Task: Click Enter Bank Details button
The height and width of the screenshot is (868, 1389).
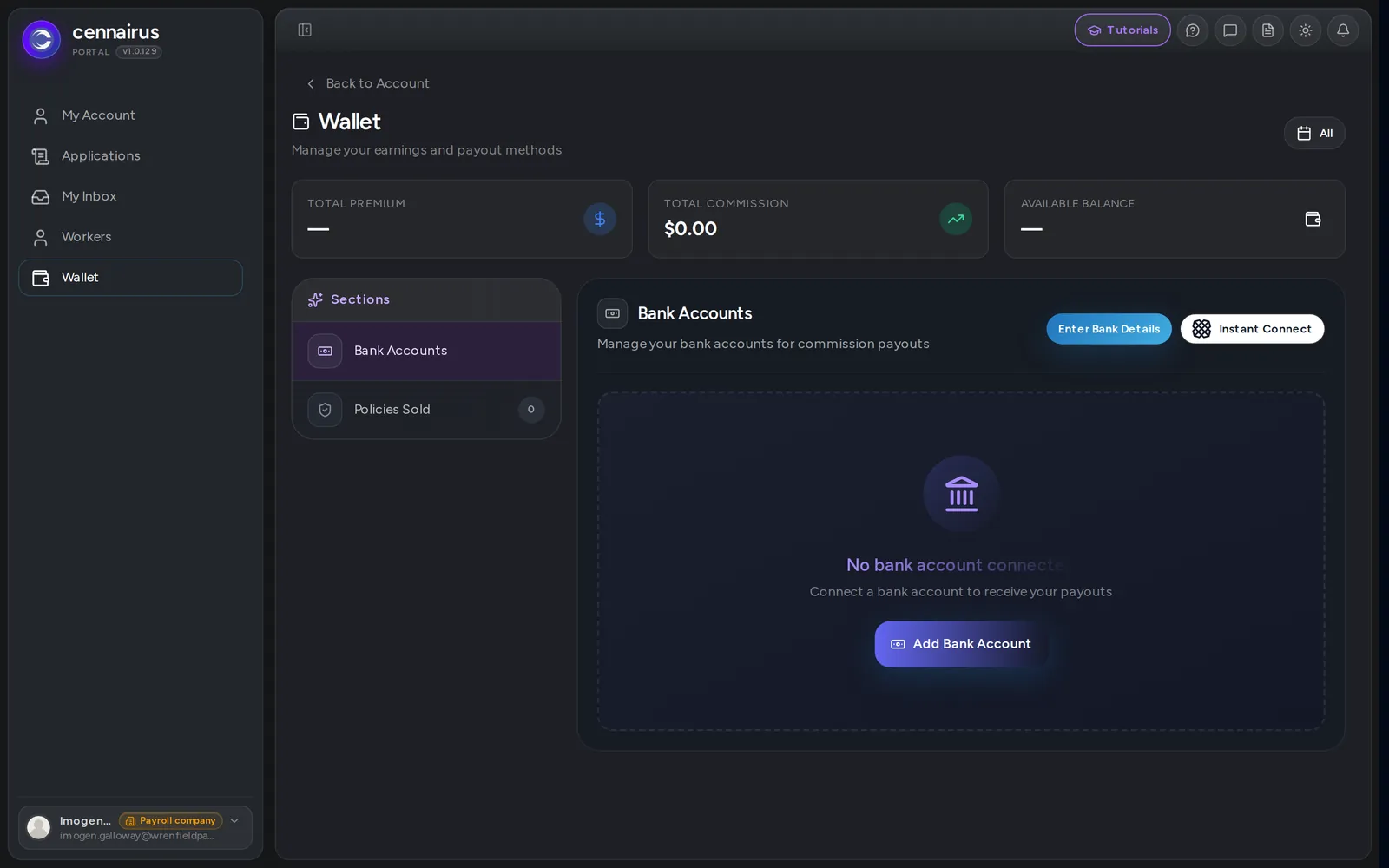Action: tap(1109, 329)
